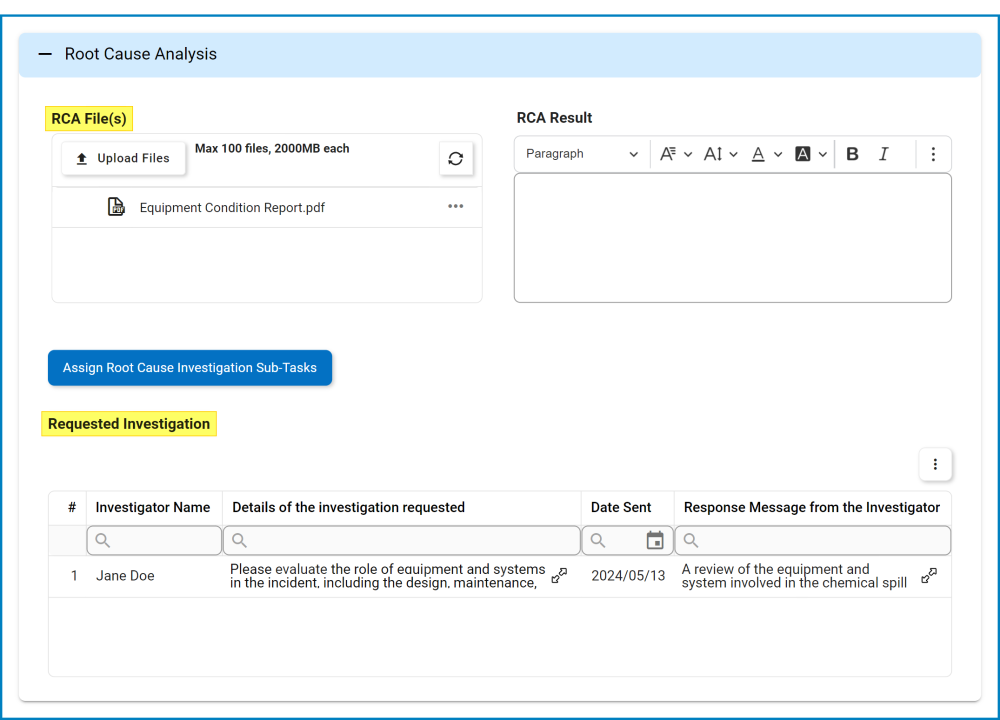
Task: Open the Requested Investigation table options menu
Action: 935,464
